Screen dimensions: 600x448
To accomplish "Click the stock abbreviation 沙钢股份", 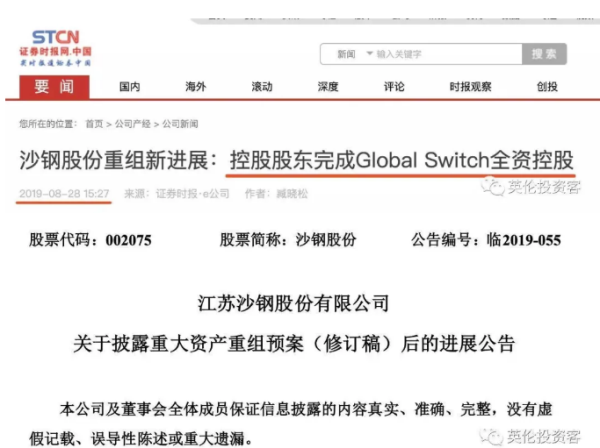I will click(x=326, y=240).
